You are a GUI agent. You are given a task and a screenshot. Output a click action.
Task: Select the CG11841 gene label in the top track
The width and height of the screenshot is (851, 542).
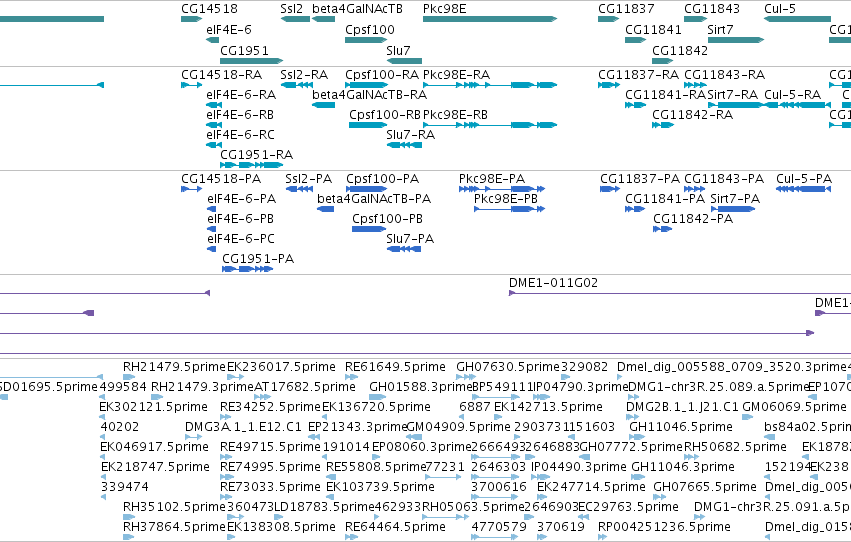[x=653, y=30]
